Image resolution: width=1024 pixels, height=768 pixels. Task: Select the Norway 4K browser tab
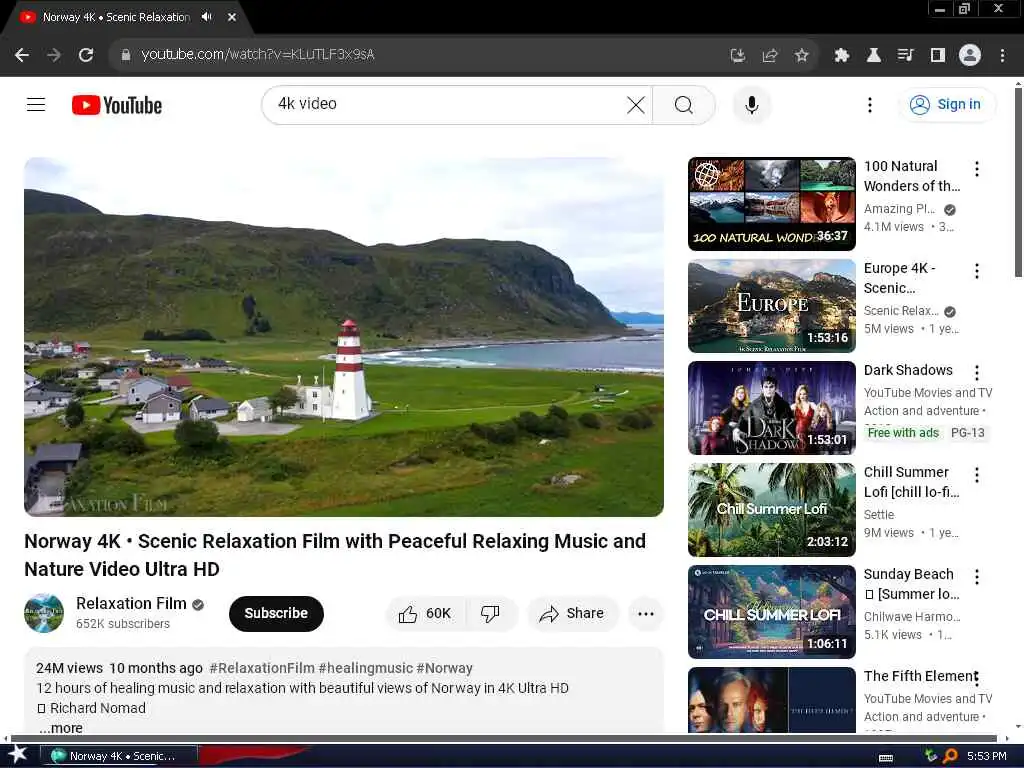116,18
